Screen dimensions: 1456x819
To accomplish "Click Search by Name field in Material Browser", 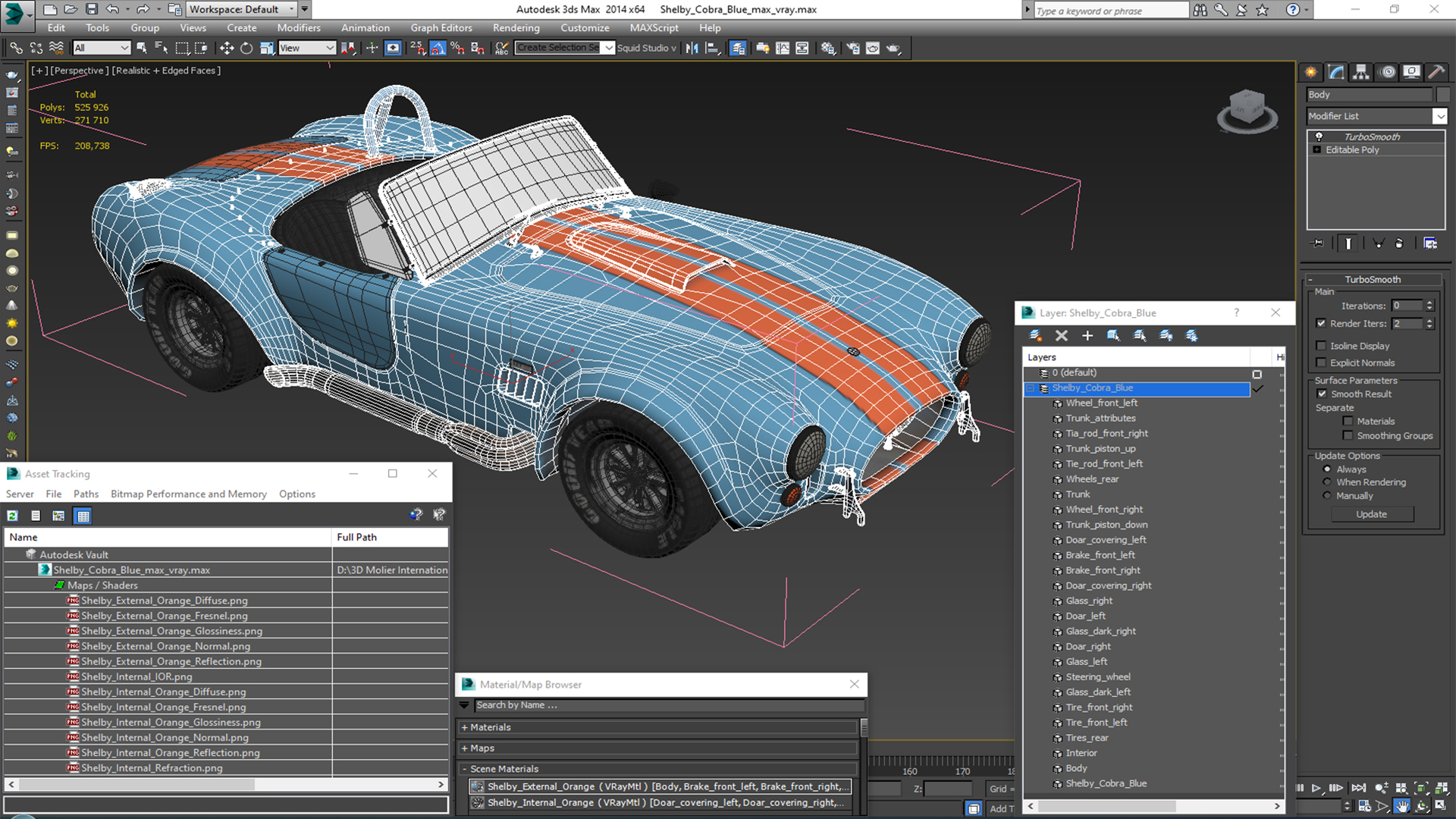I will (x=669, y=705).
